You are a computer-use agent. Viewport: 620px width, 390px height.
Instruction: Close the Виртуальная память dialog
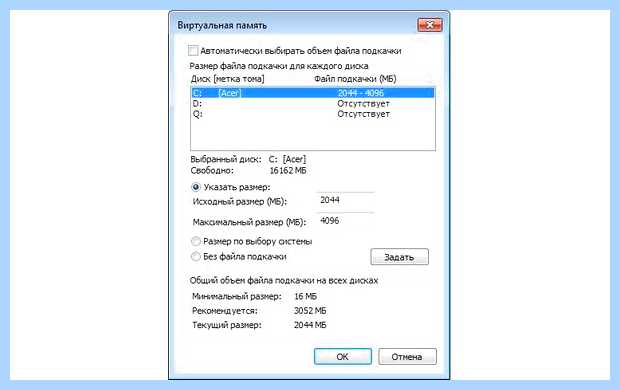point(429,25)
